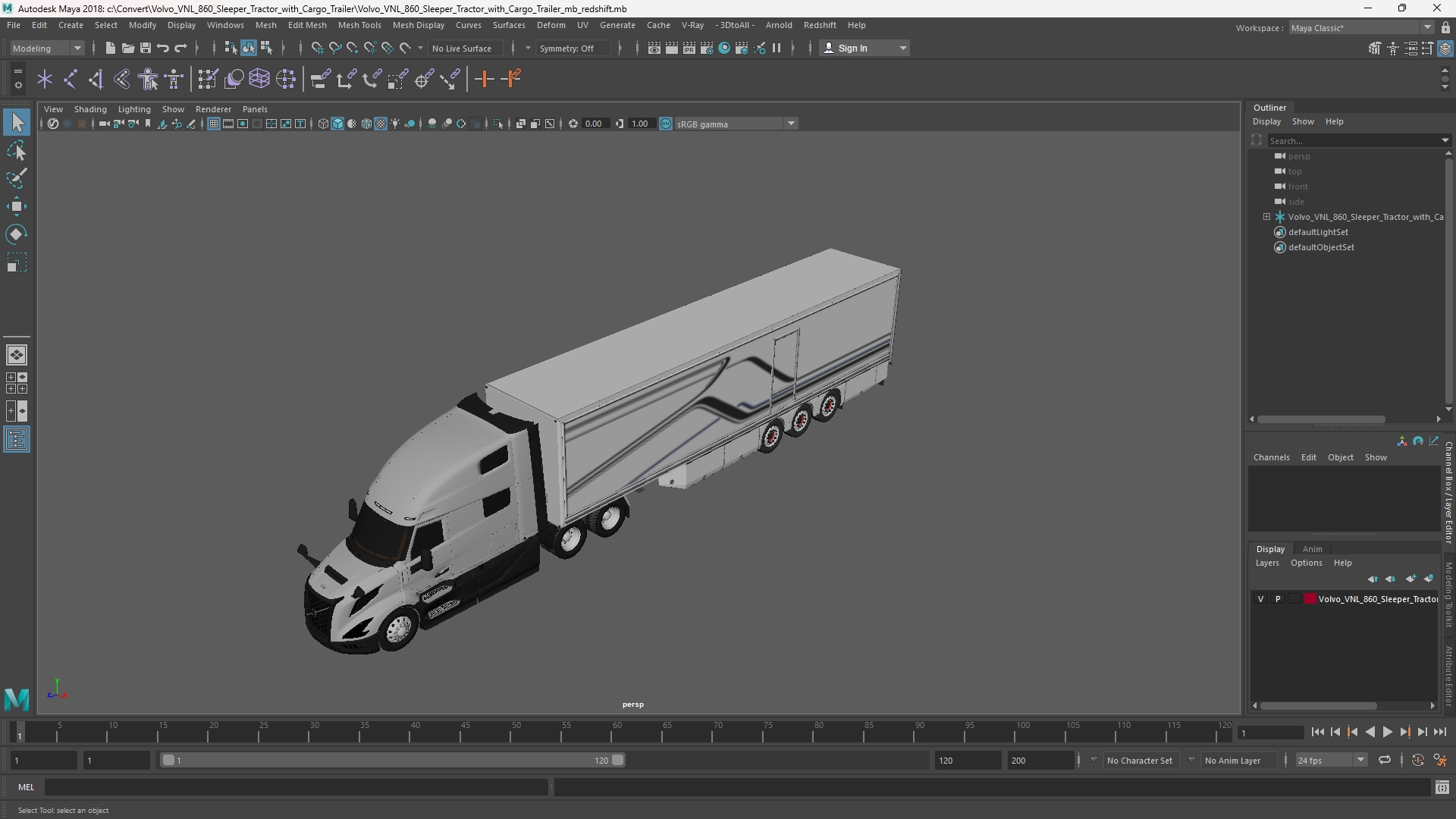Enable Snap to curves icon
The height and width of the screenshot is (819, 1456).
tap(334, 48)
